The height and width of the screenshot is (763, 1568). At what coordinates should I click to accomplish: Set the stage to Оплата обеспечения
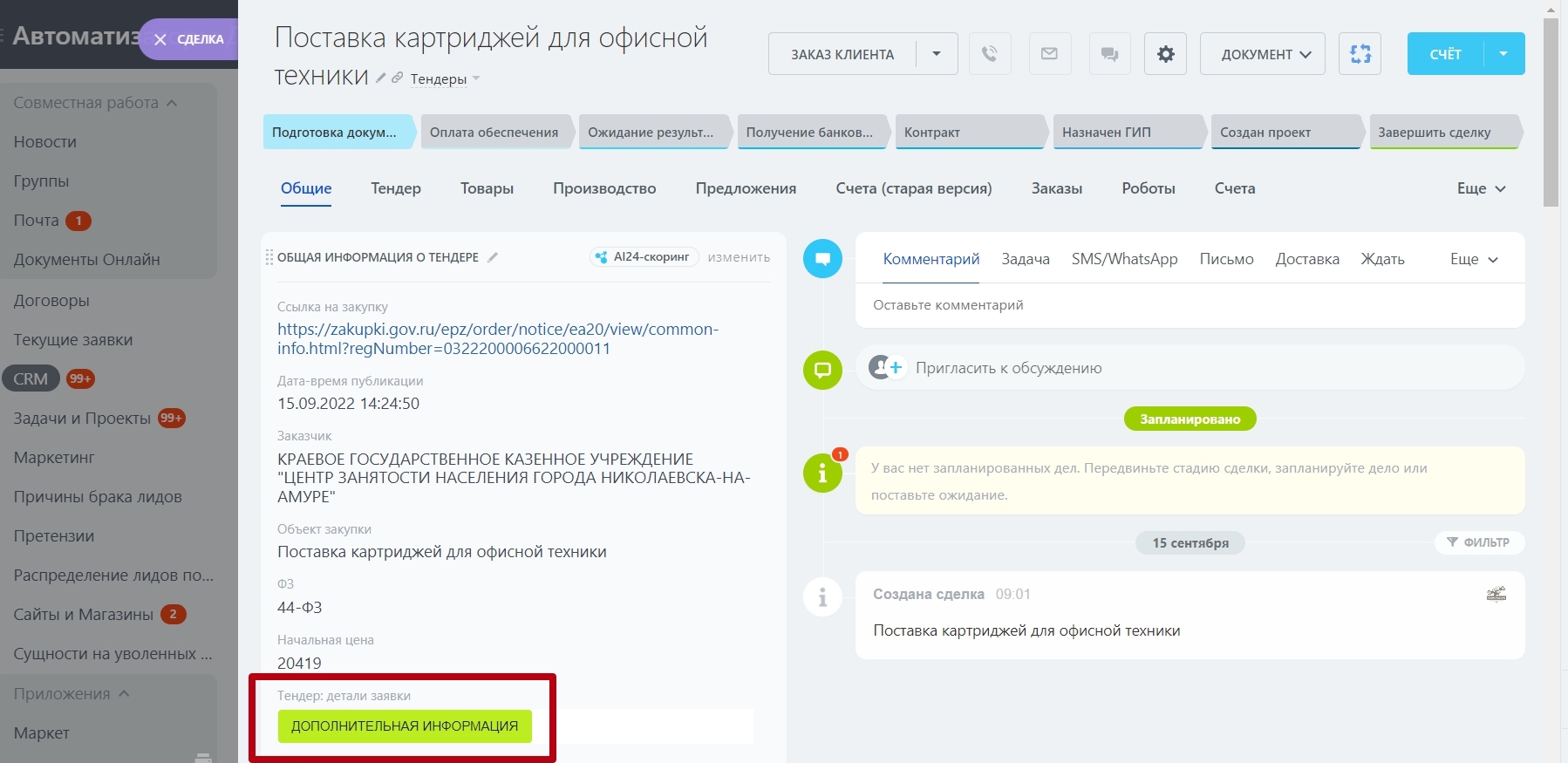[x=494, y=133]
